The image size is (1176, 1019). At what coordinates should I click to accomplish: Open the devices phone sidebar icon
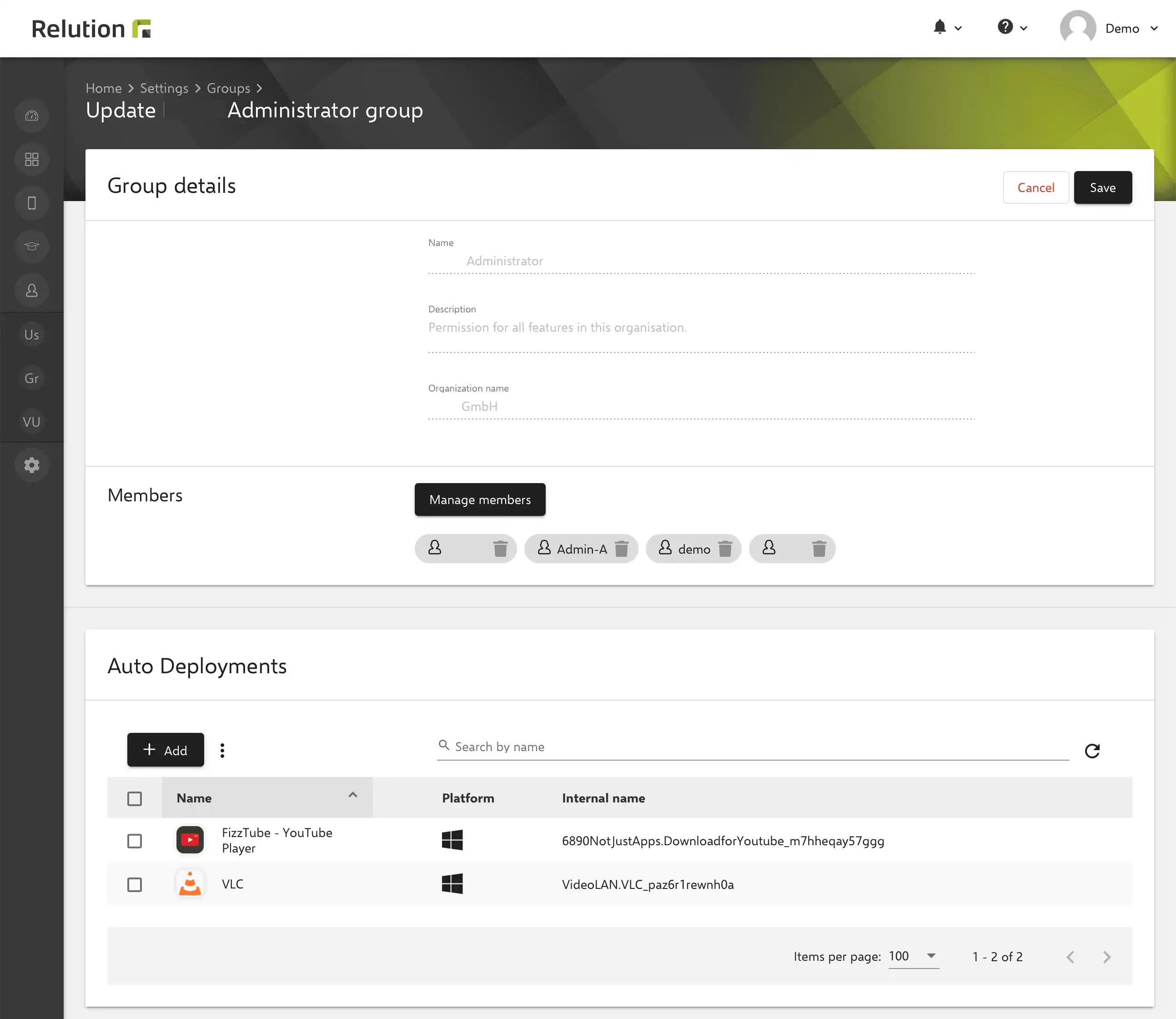coord(32,203)
